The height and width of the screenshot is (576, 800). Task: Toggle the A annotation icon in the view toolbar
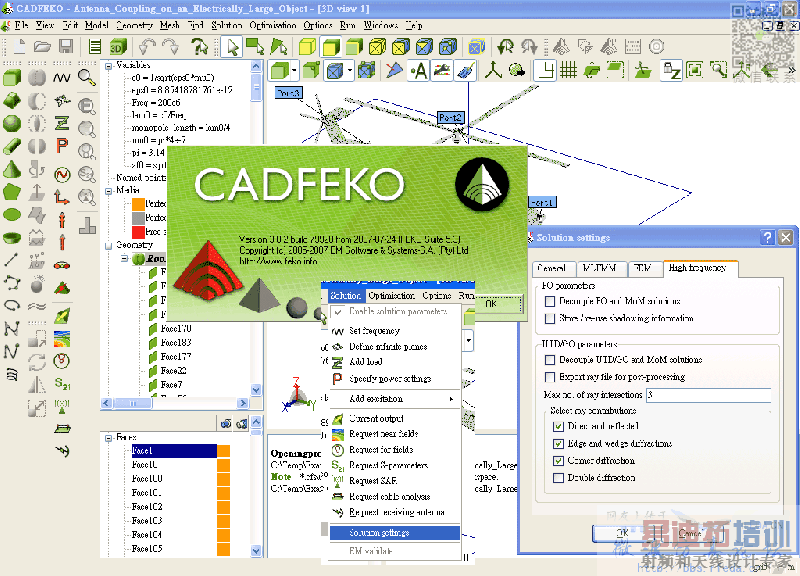[419, 70]
